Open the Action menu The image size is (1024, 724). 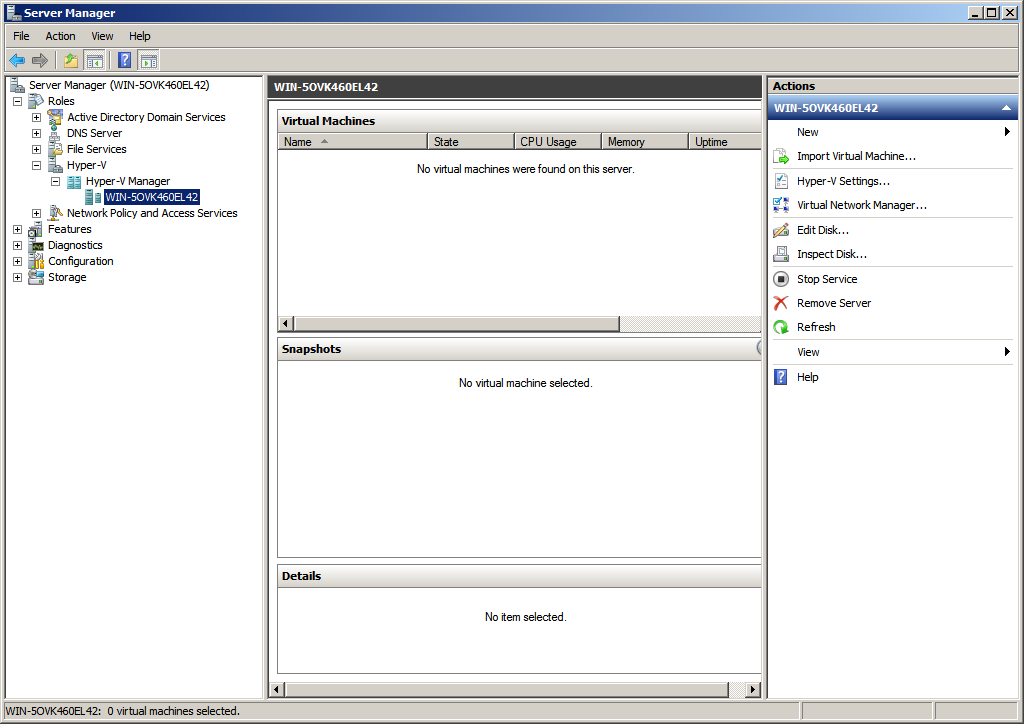[60, 36]
